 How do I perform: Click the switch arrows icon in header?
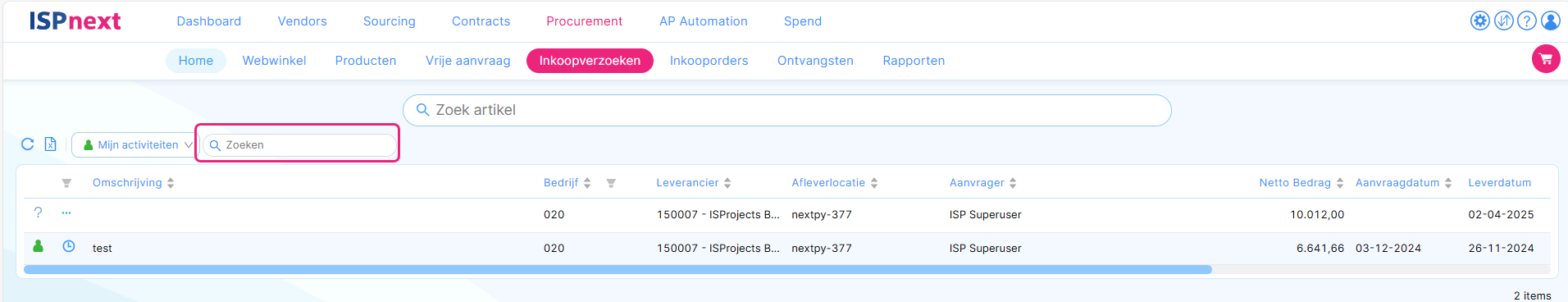[x=1504, y=21]
